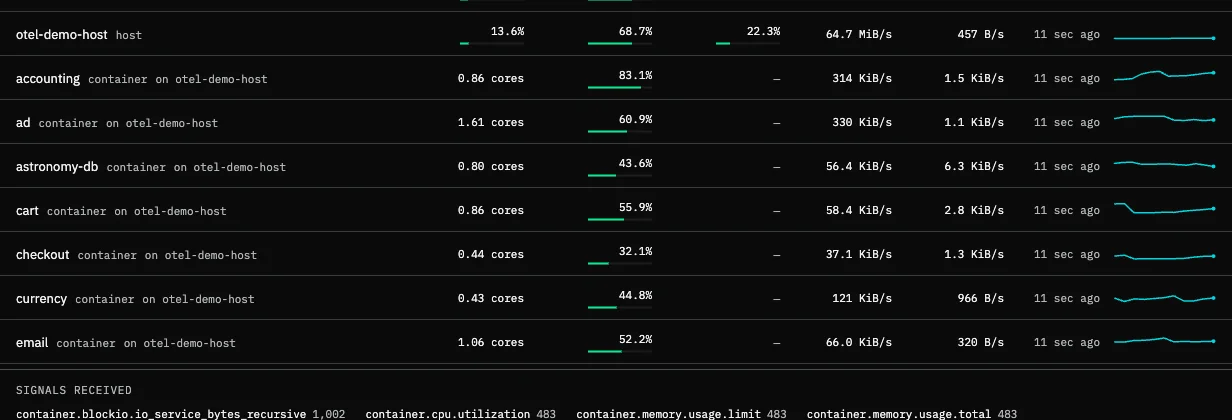This screenshot has height=420, width=1232.
Task: Open the ad container entry
Action: pos(616,122)
